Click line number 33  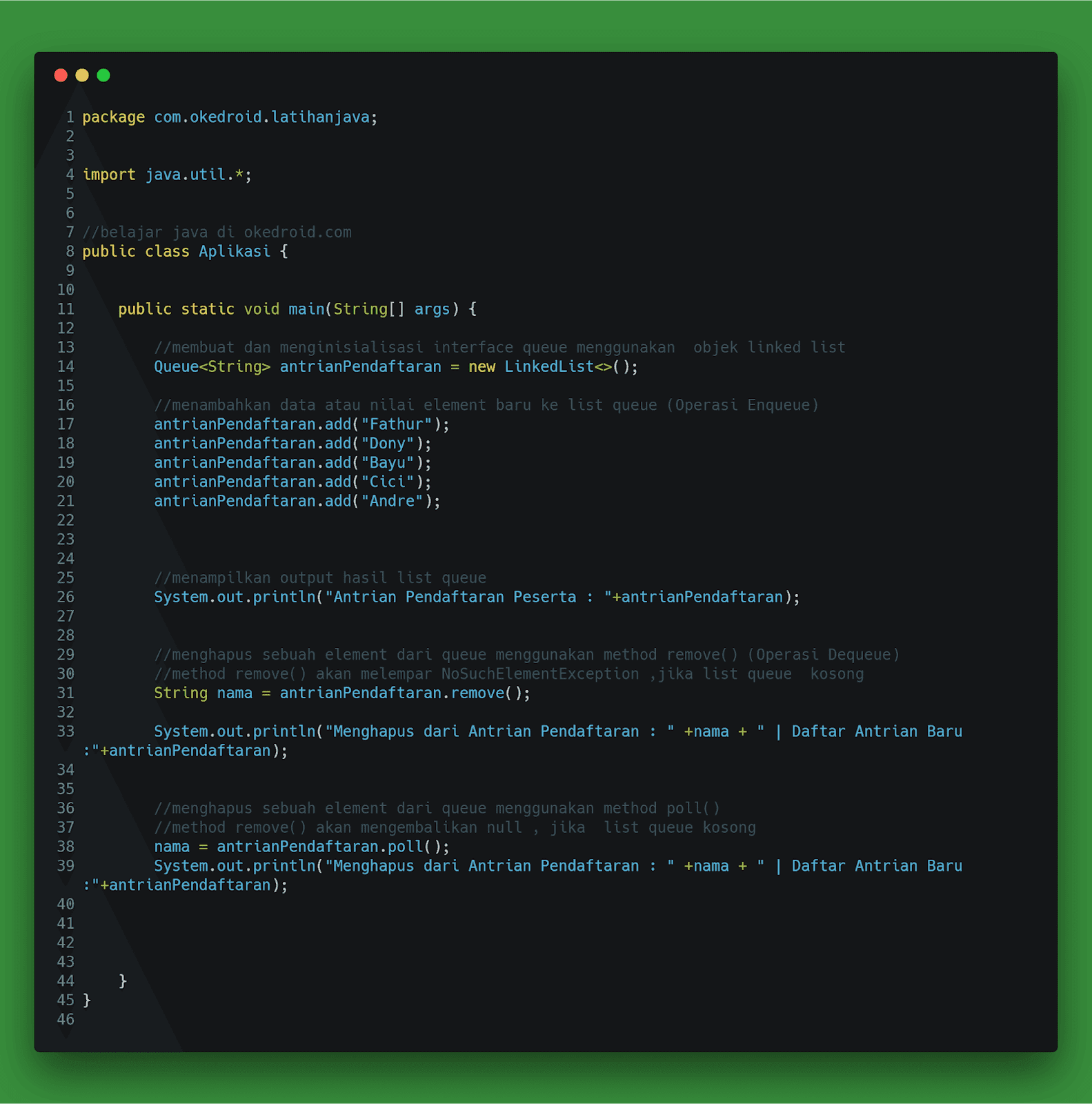coord(66,731)
